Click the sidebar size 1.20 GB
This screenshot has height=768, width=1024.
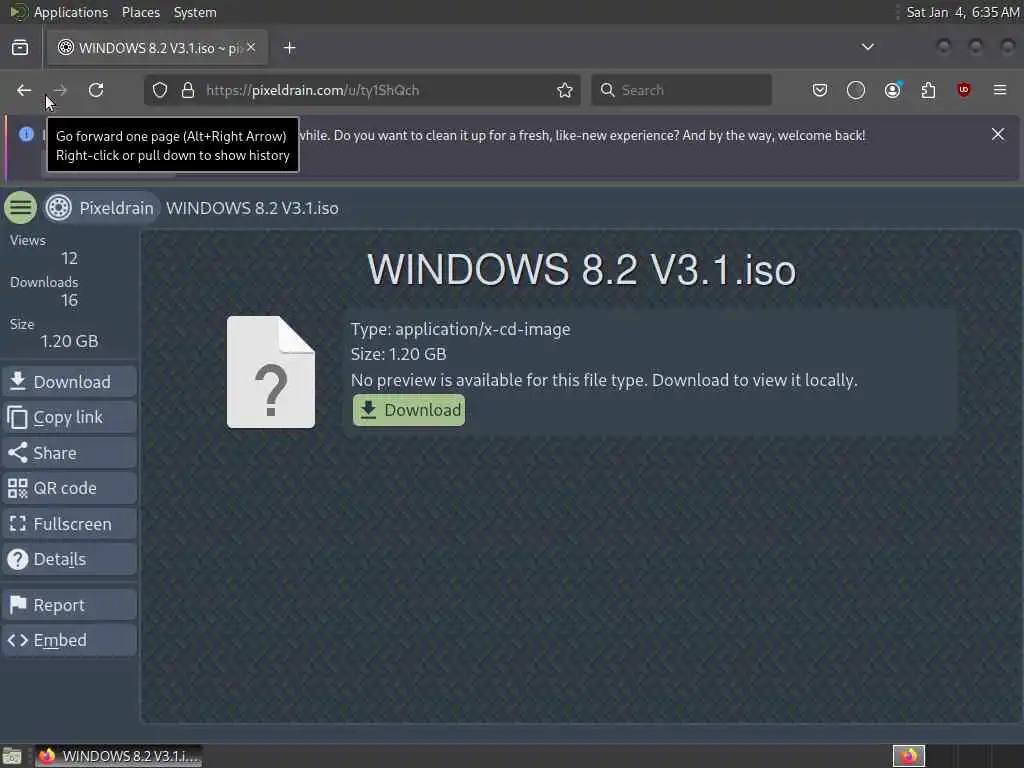click(x=69, y=341)
